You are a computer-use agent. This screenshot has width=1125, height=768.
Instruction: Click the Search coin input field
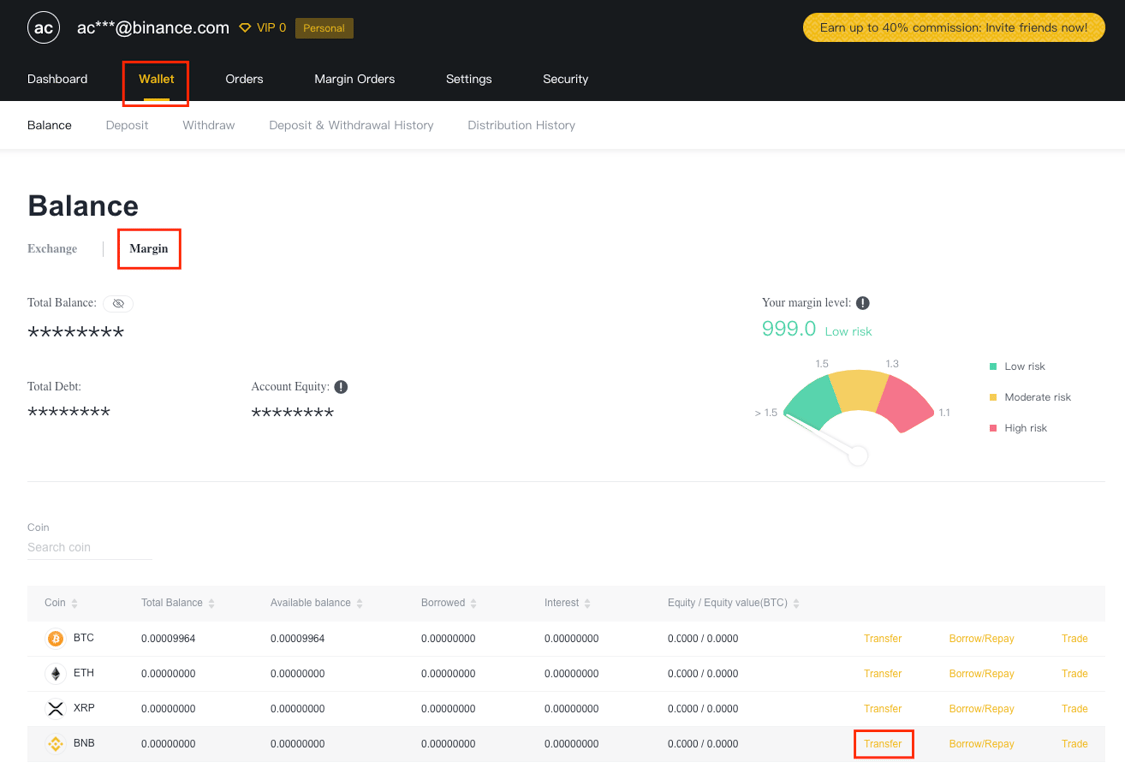coord(88,547)
